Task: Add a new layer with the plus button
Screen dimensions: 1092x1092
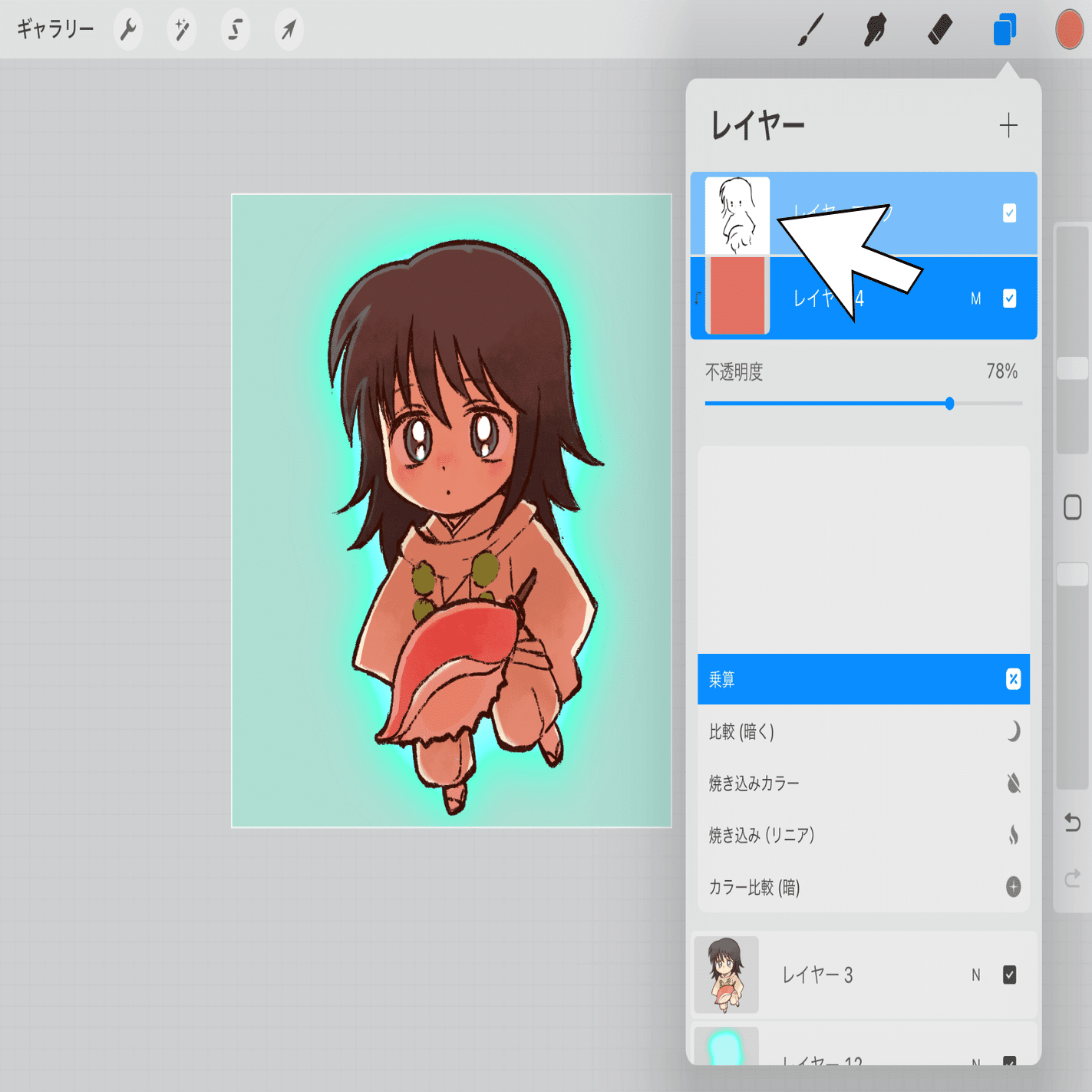Action: [x=1008, y=124]
